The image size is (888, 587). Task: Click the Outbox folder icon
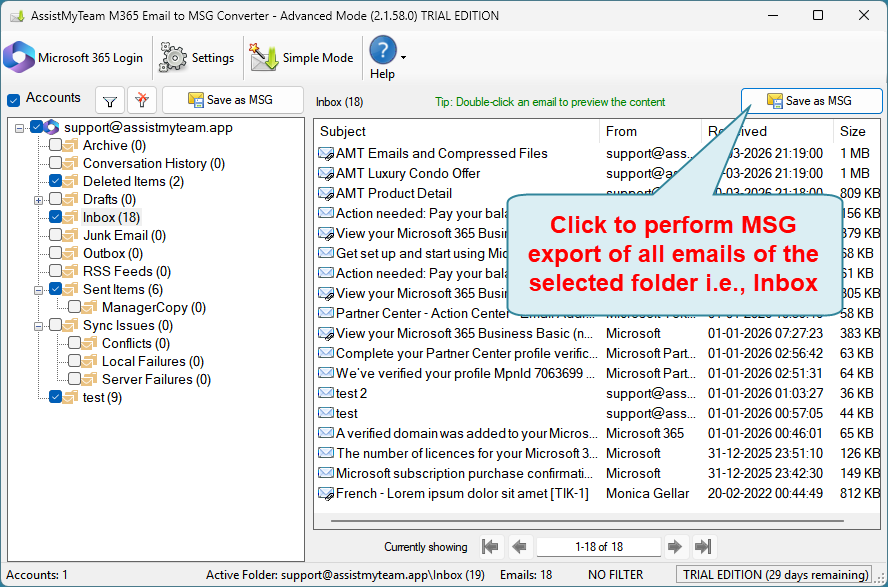(x=71, y=254)
